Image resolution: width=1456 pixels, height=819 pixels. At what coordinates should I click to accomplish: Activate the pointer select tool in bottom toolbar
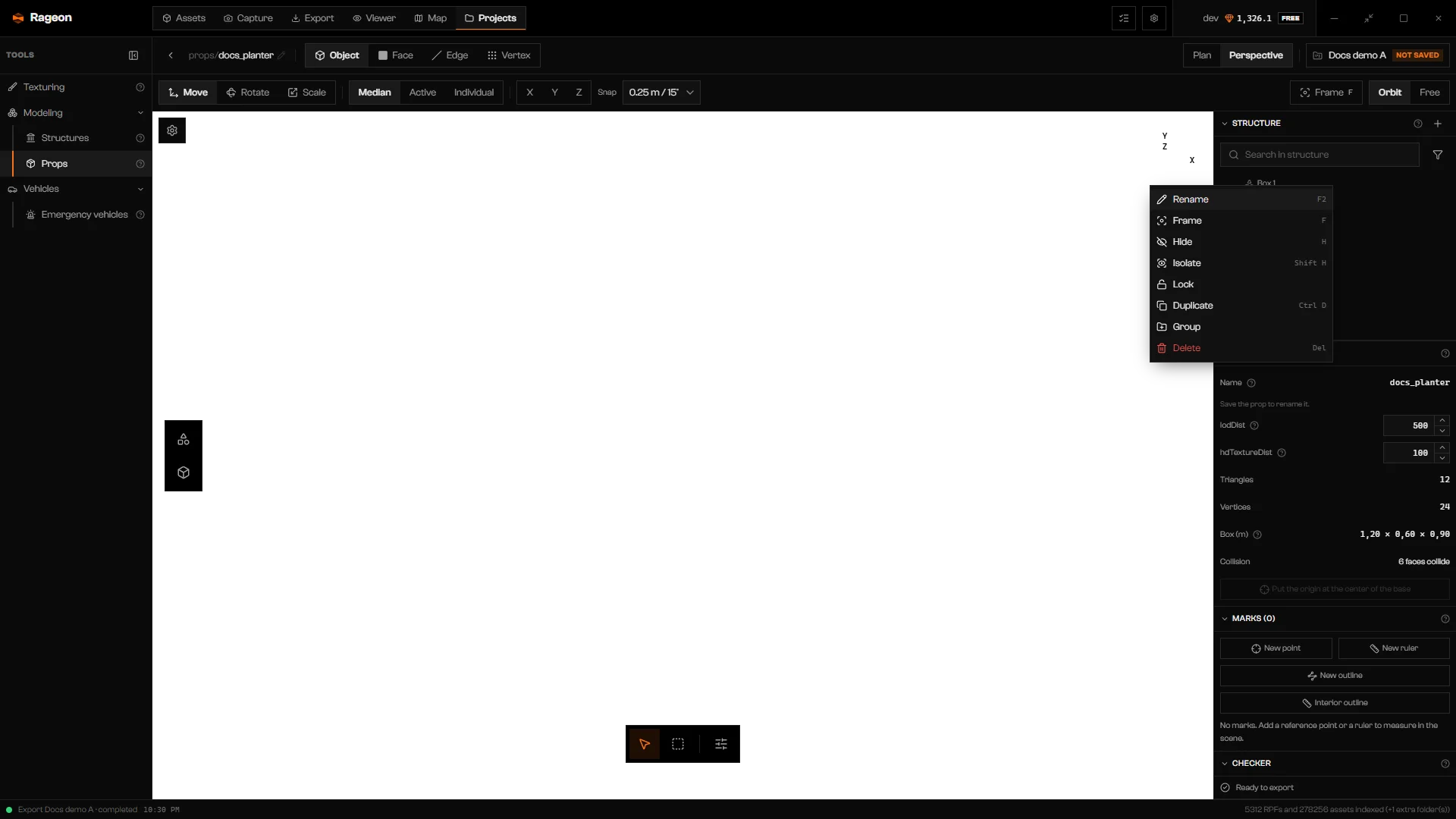pos(645,744)
